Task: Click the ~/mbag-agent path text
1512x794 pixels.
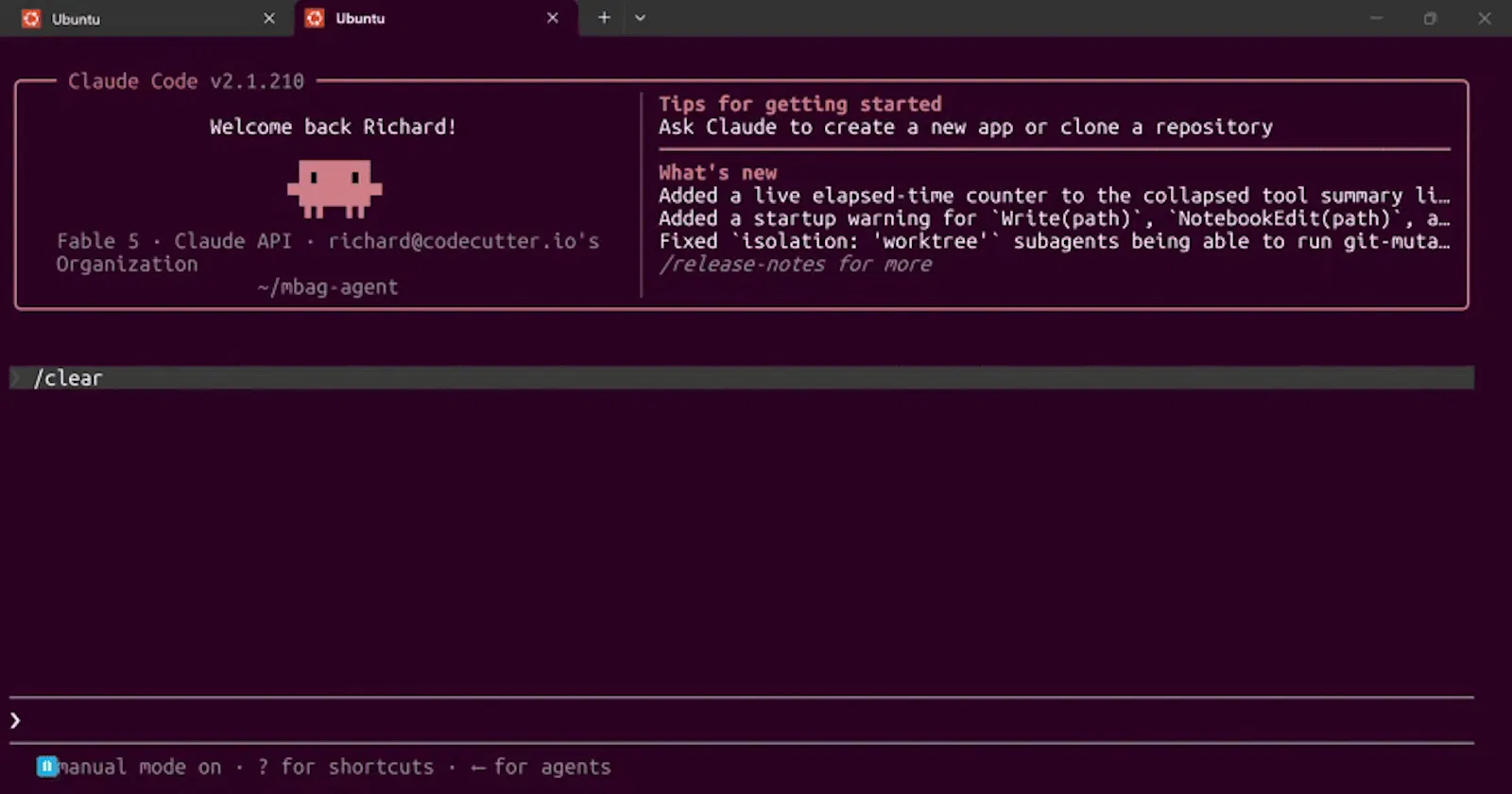Action: (328, 287)
